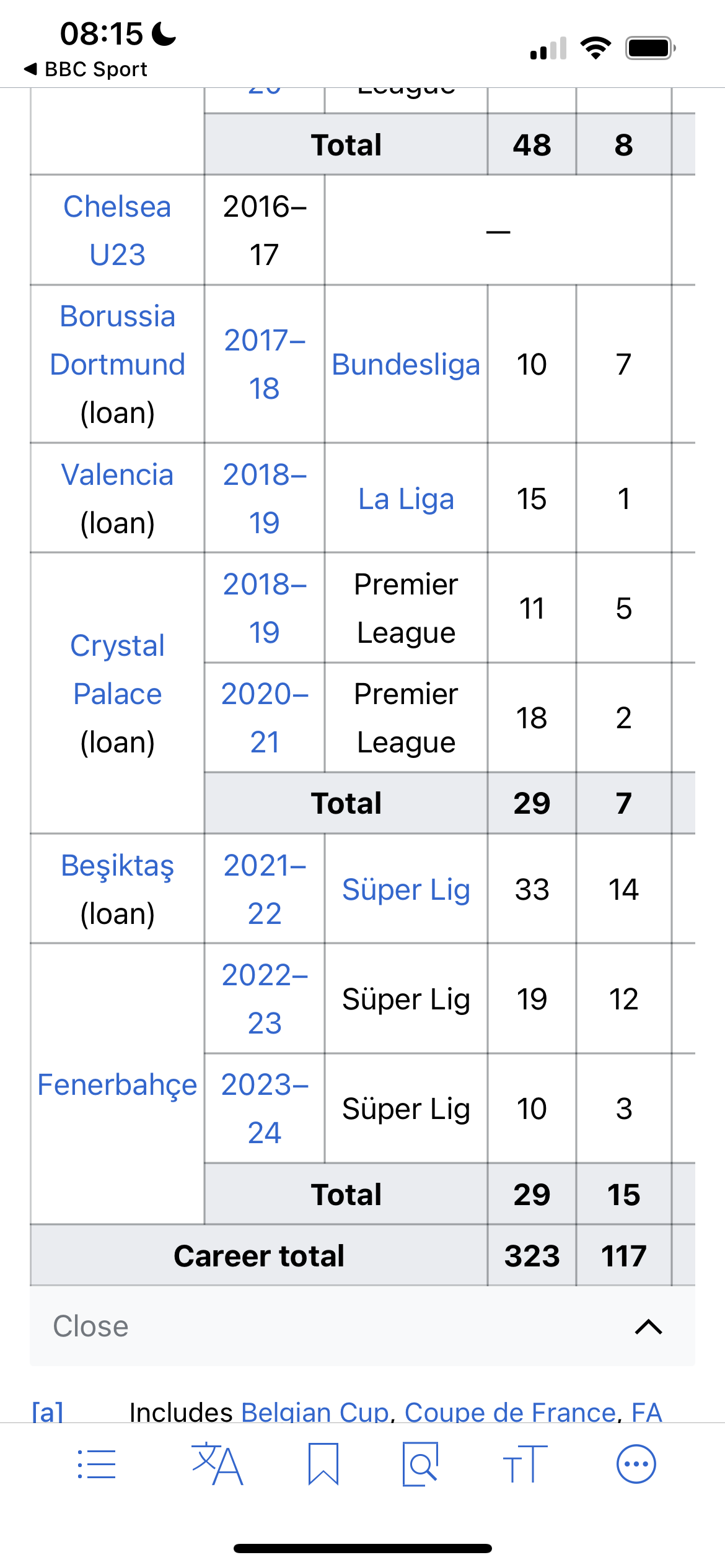The width and height of the screenshot is (725, 1568).
Task: Open the Crystal Palace link
Action: pyautogui.click(x=117, y=669)
